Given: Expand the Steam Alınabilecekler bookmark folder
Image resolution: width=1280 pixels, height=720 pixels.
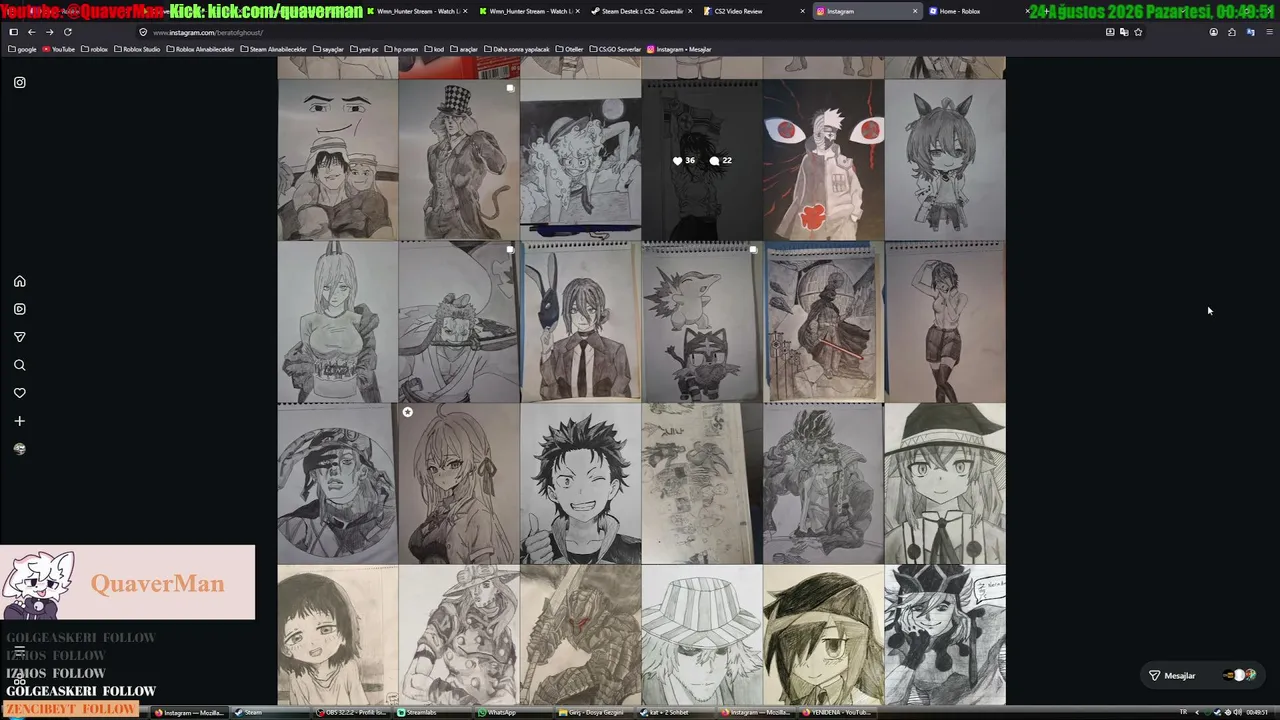Looking at the screenshot, I should point(273,49).
